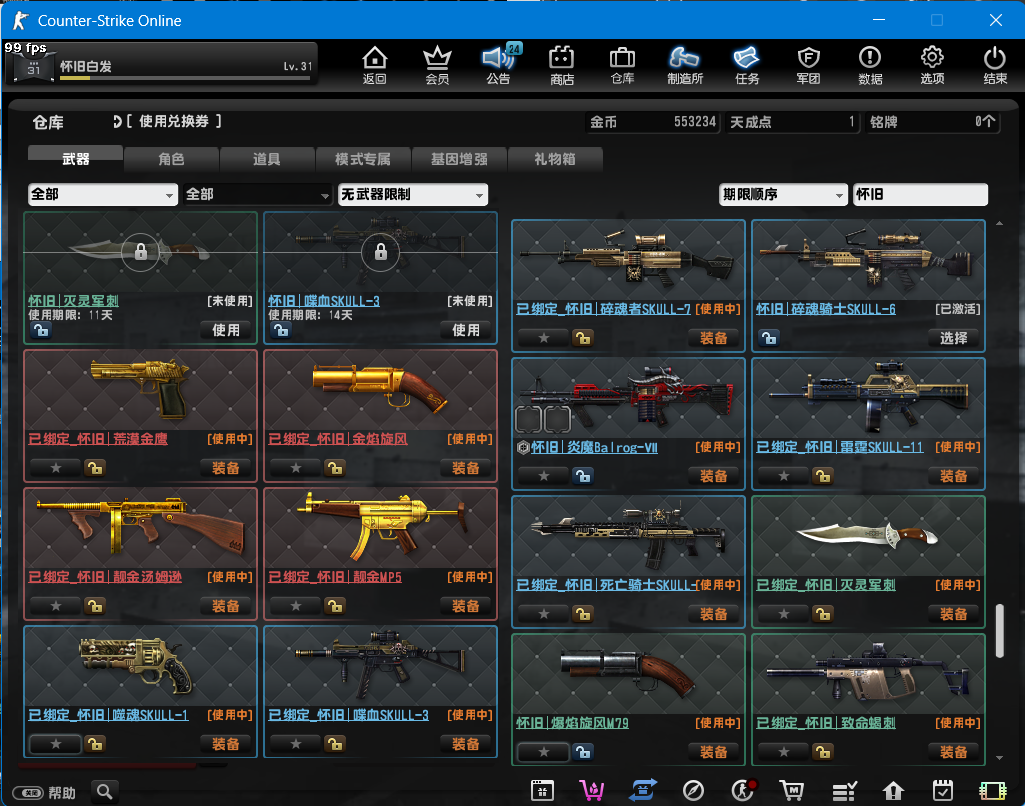Click the compass icon in bottom bar

693,791
